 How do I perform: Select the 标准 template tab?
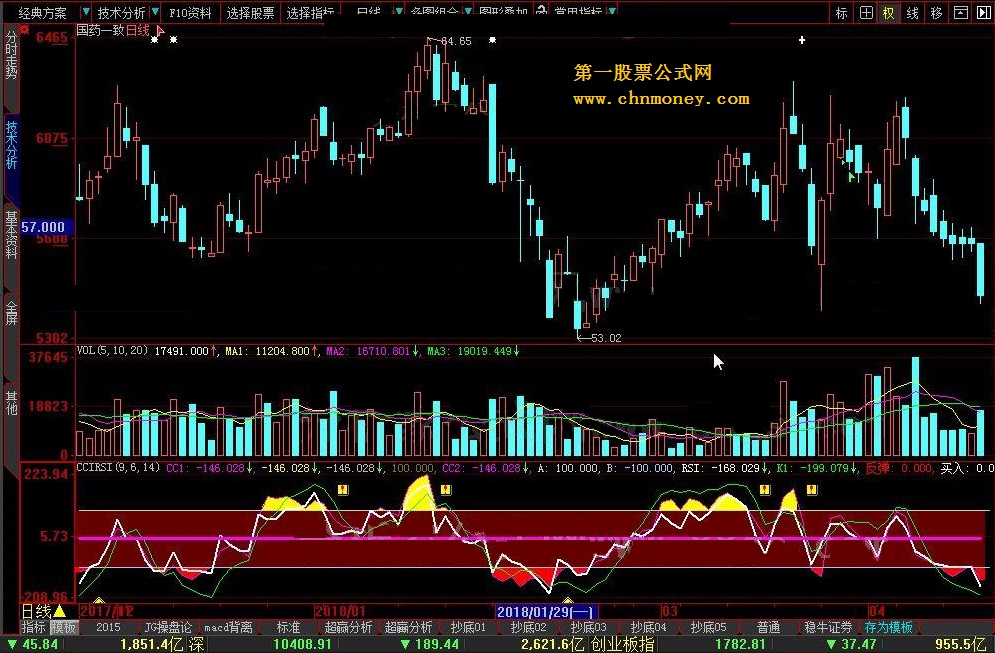click(x=288, y=628)
